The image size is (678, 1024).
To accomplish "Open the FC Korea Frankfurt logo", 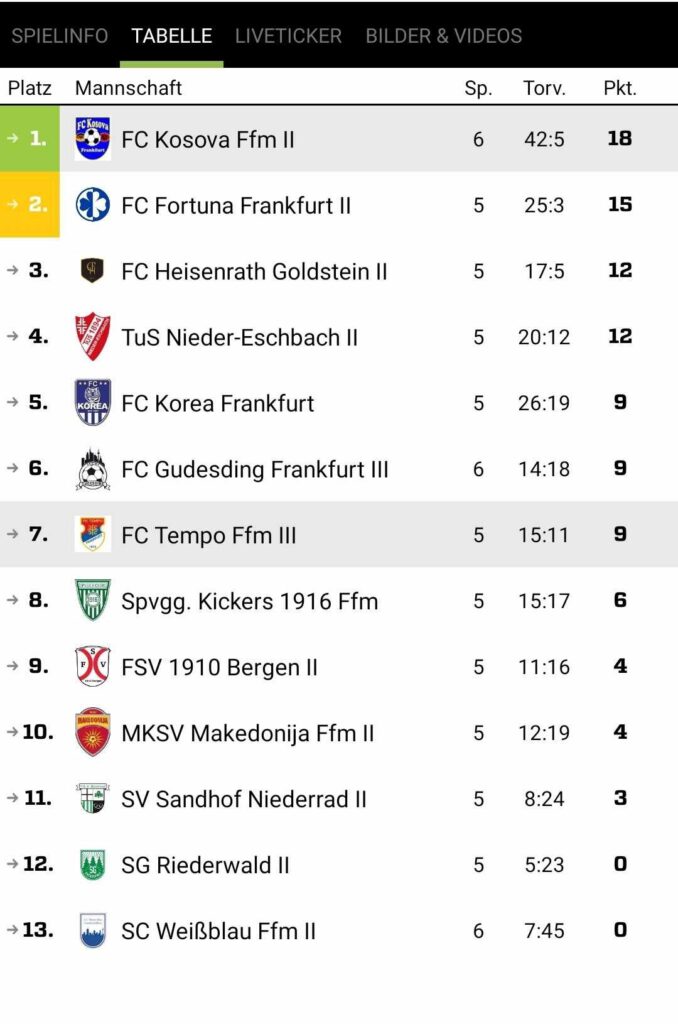I will coord(92,402).
